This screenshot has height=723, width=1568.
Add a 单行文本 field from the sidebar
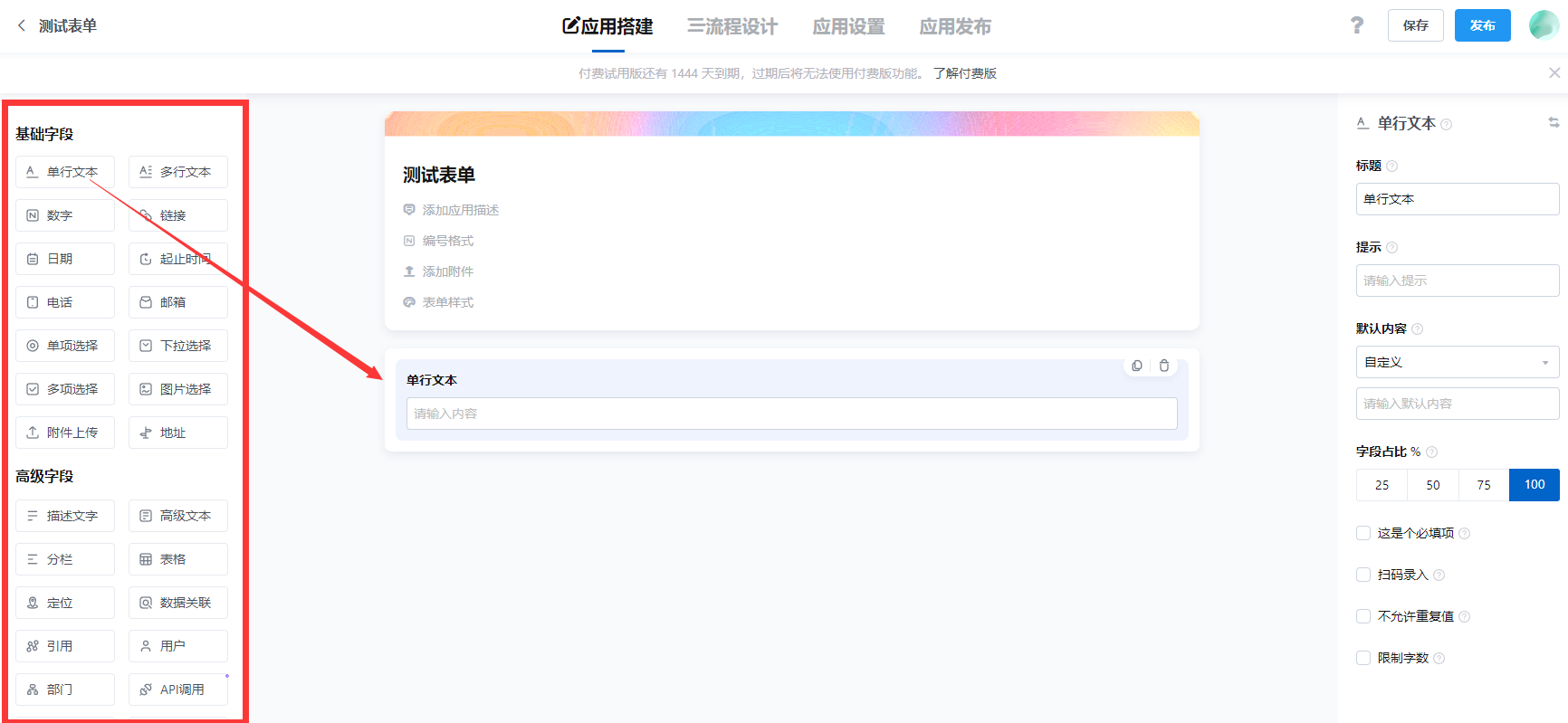tap(65, 172)
